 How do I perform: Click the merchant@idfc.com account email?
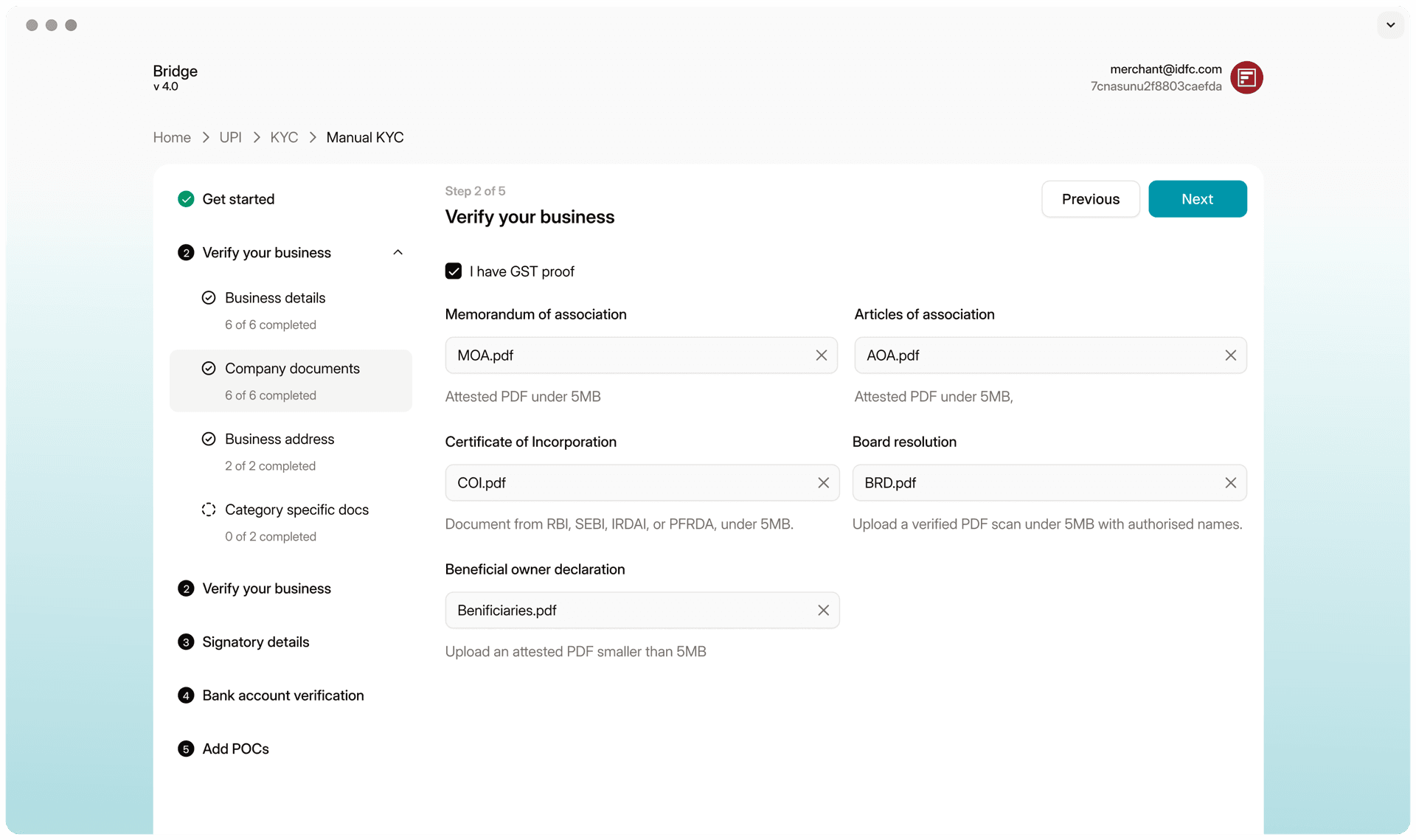pos(1165,69)
